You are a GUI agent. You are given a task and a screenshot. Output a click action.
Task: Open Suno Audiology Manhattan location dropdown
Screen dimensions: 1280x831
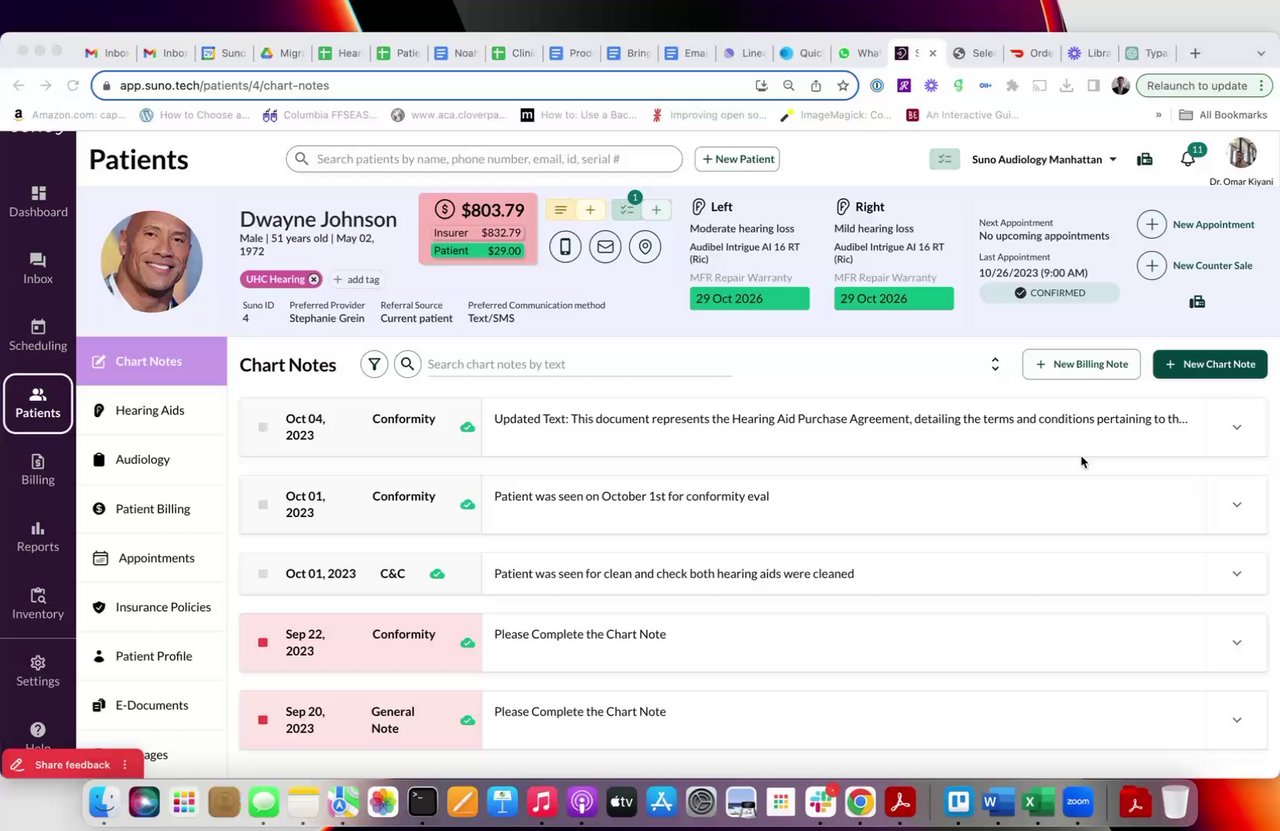tap(1044, 159)
